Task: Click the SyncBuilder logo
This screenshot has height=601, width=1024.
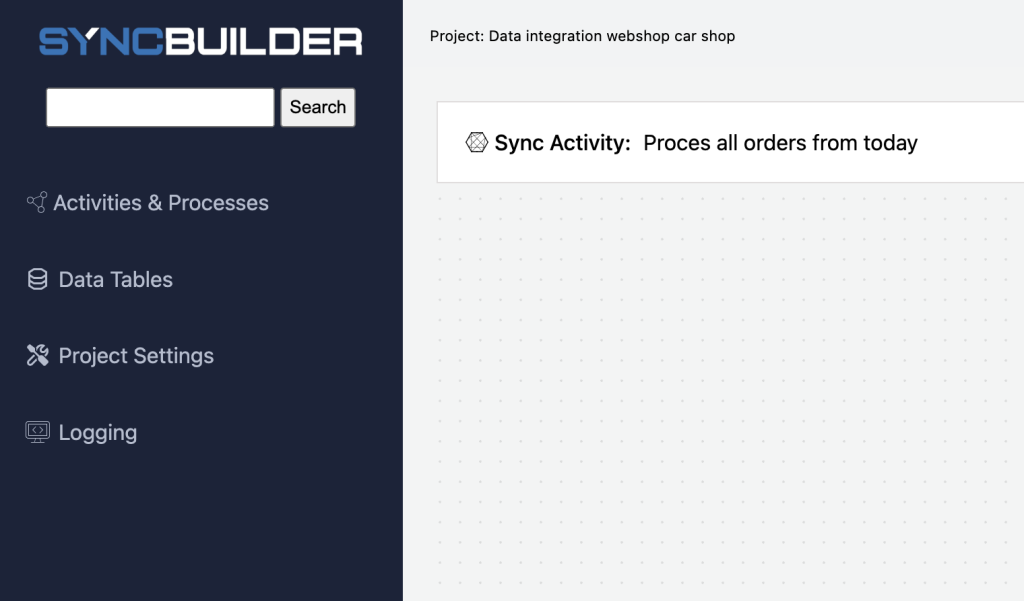Action: pos(200,41)
